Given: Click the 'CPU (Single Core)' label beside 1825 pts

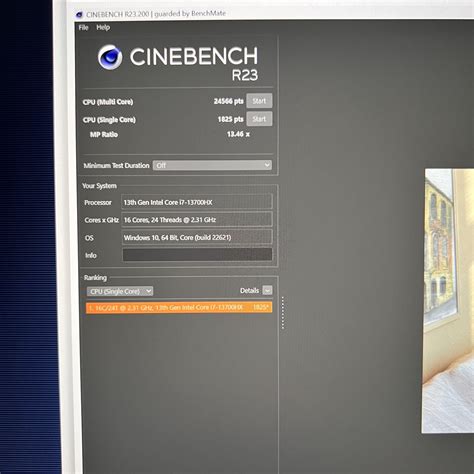Looking at the screenshot, I should pos(109,120).
